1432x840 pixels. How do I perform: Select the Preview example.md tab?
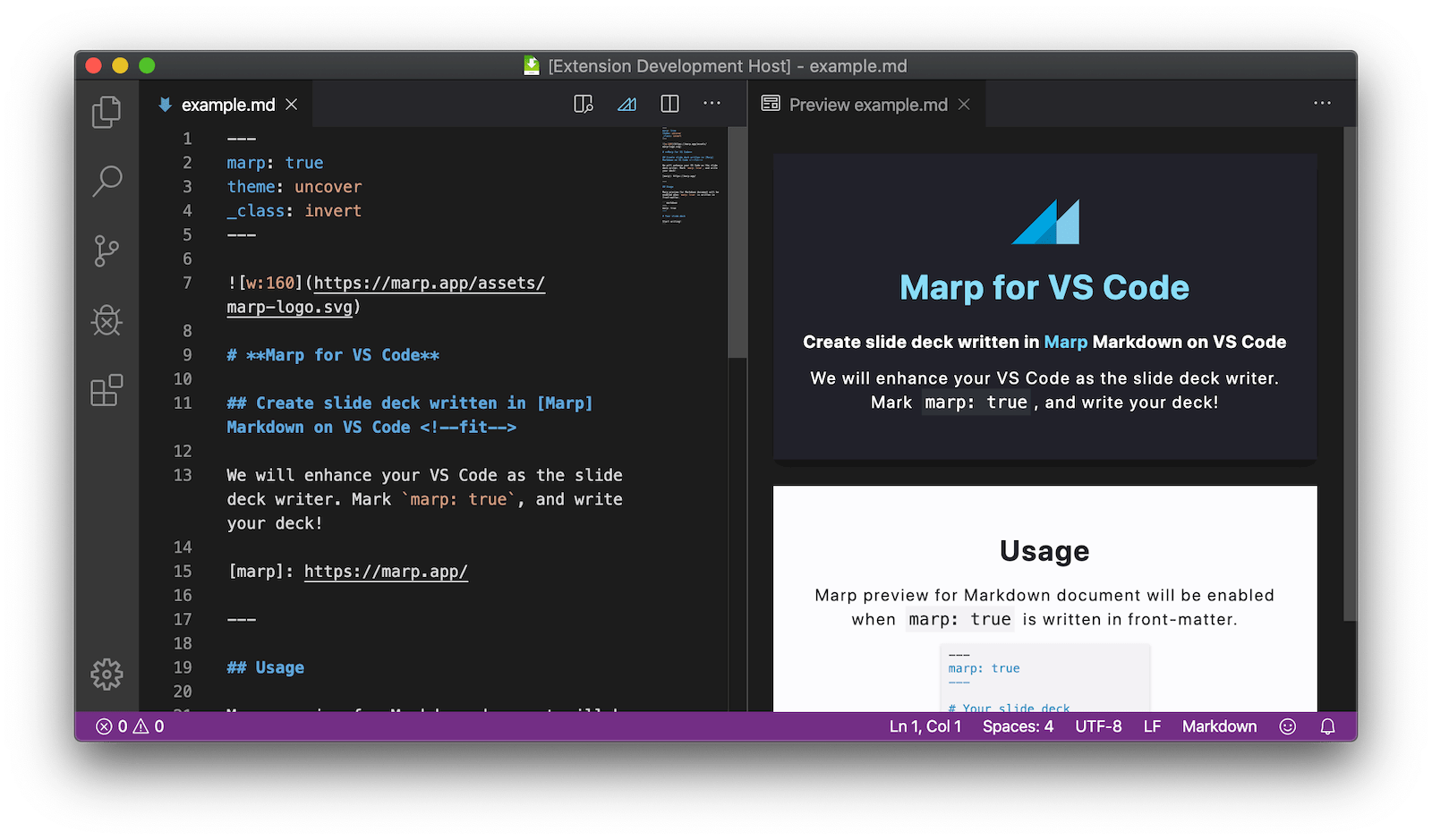coord(866,105)
